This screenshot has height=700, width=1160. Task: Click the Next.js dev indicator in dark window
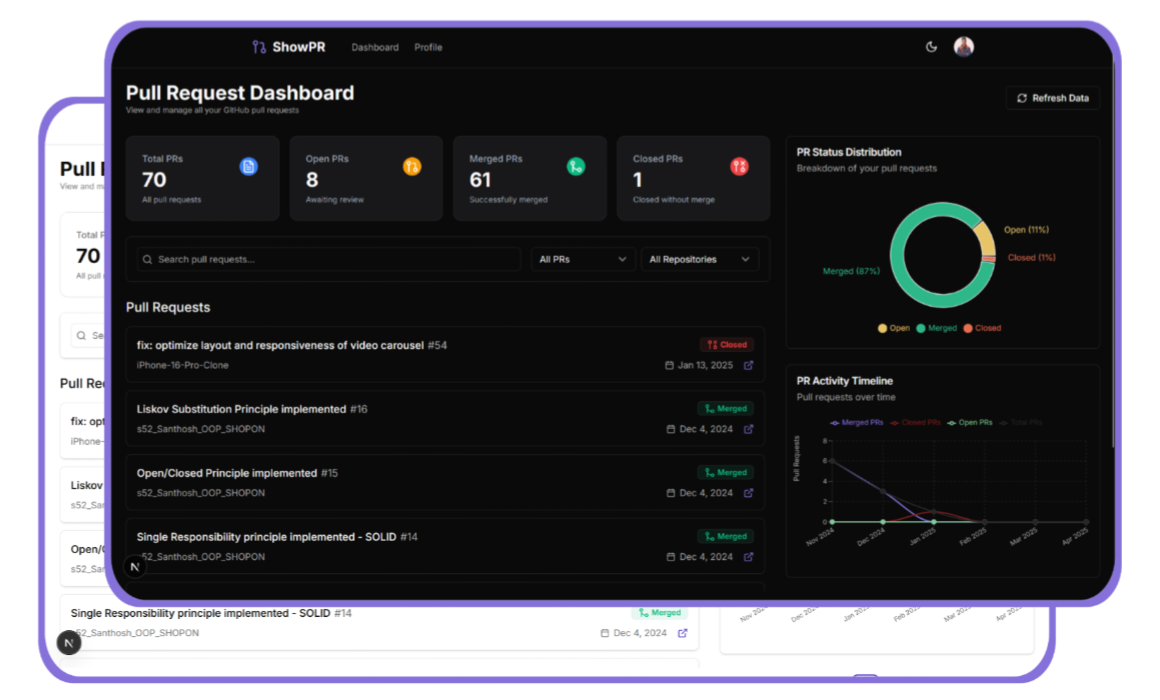pos(135,567)
